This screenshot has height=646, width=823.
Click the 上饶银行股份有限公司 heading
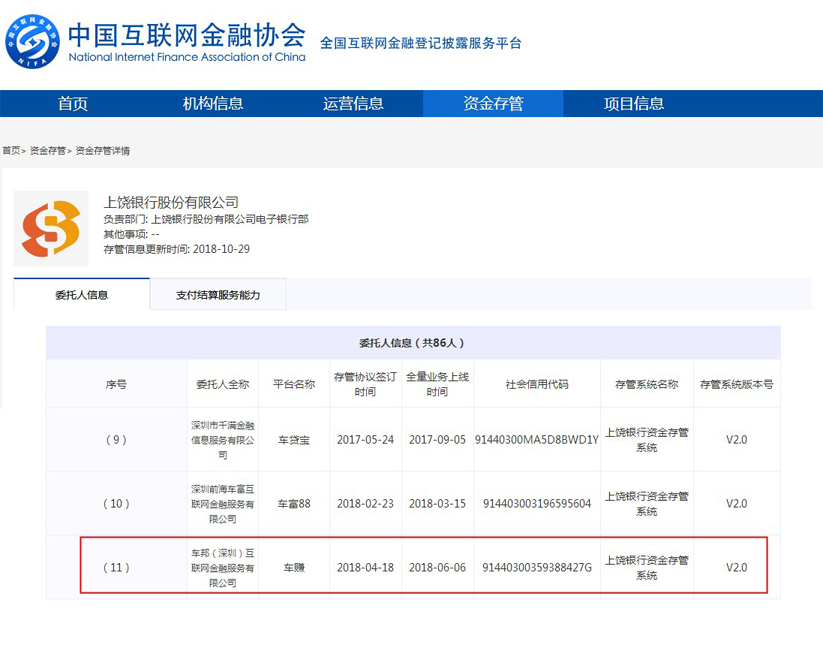pyautogui.click(x=171, y=202)
